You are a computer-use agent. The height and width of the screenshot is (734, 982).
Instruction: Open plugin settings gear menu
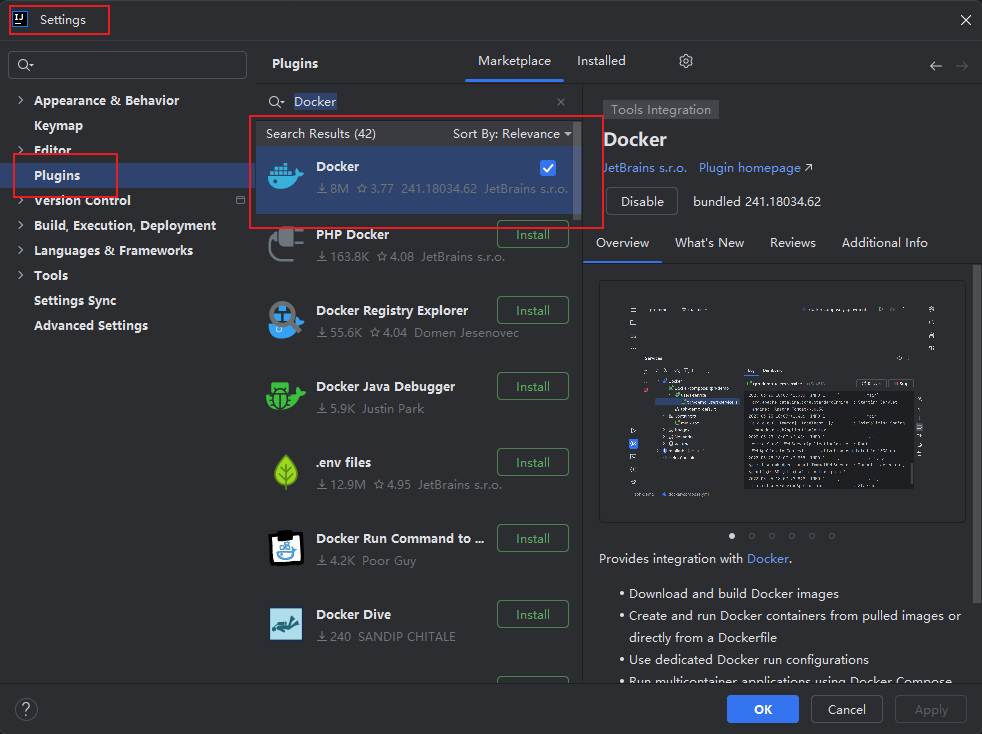[686, 61]
